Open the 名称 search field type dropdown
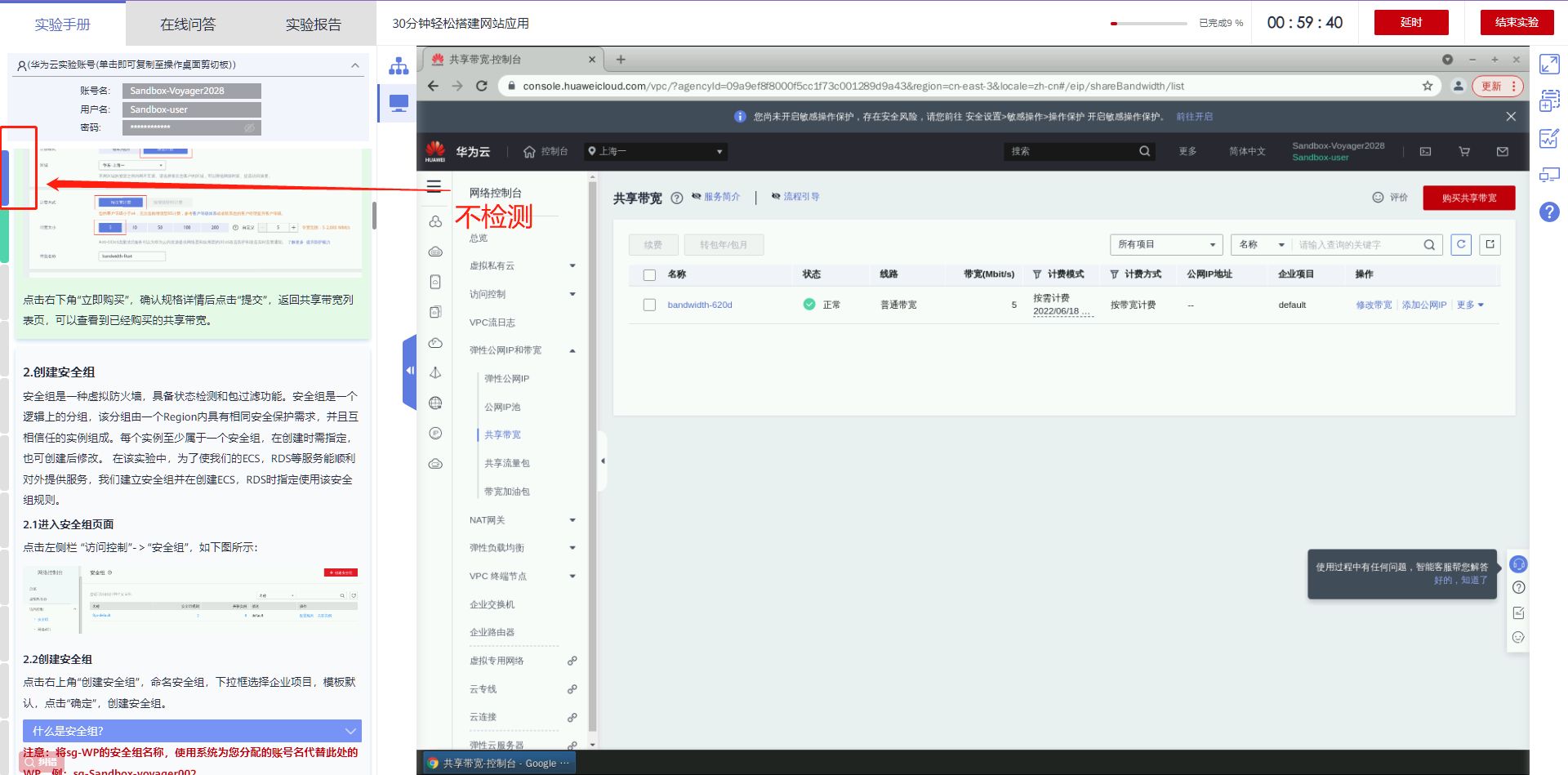 1262,244
